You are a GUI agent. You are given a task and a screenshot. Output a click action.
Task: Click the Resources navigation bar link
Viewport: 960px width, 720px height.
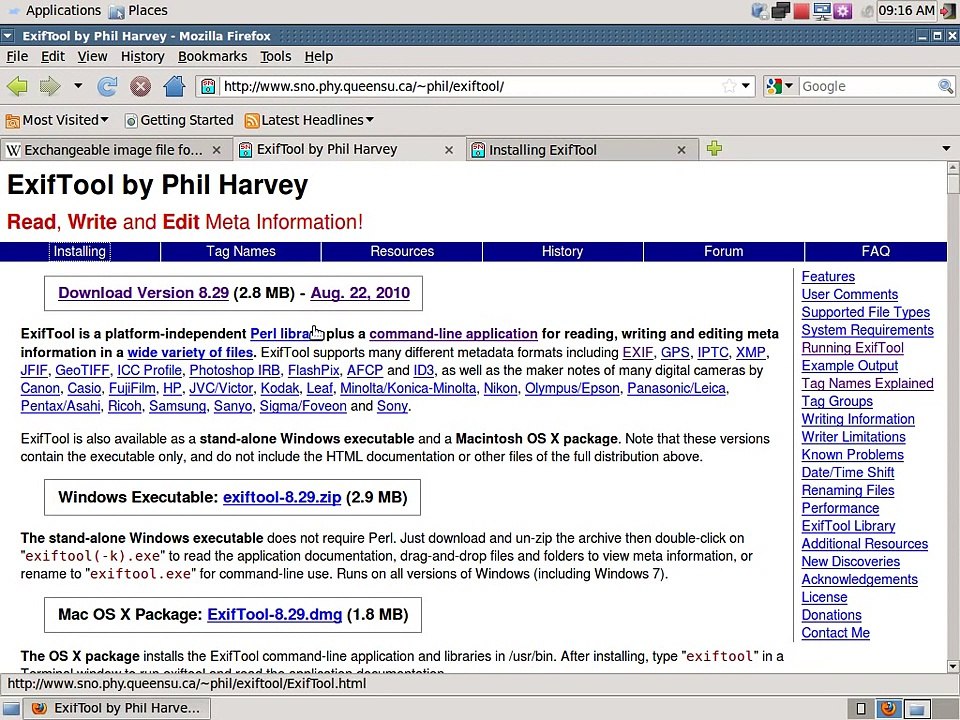click(x=402, y=252)
